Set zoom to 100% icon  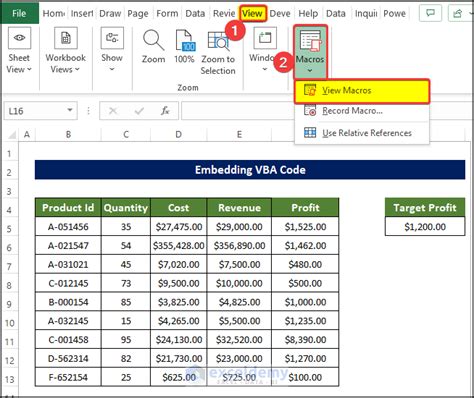click(184, 40)
